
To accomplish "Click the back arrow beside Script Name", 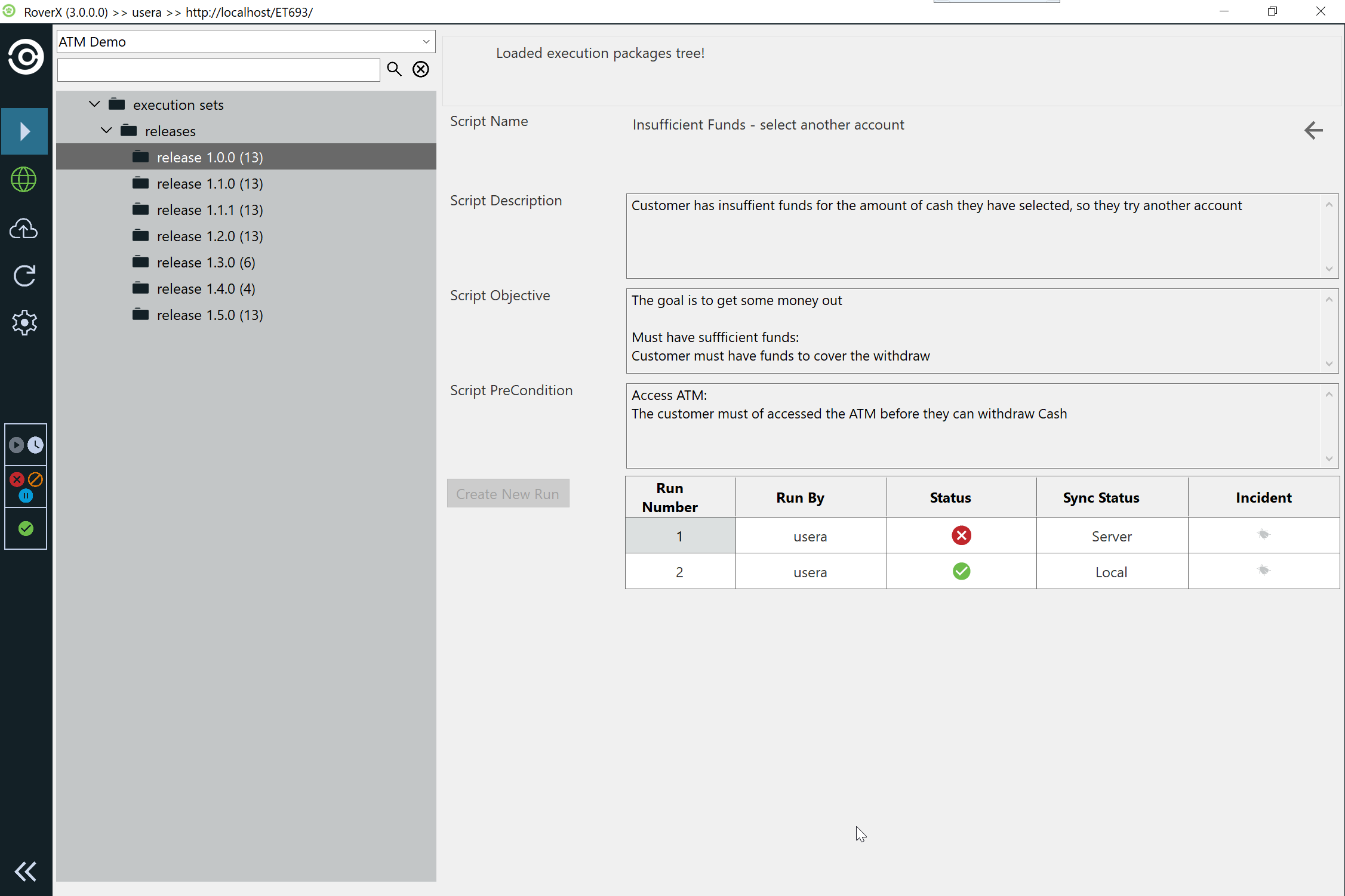I will (x=1313, y=130).
